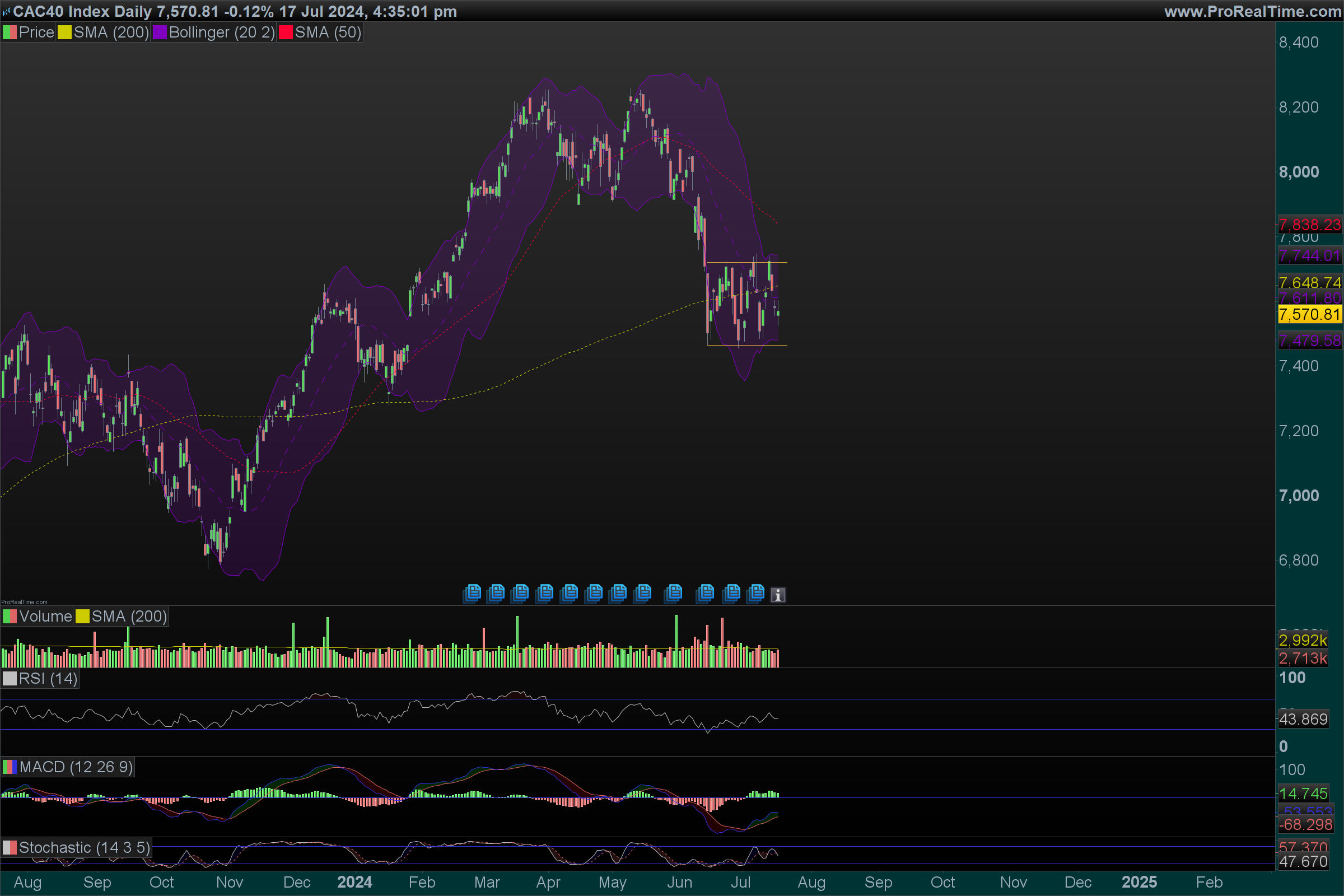The image size is (1344, 896).
Task: Click the 2024 label on the time axis
Action: click(354, 883)
